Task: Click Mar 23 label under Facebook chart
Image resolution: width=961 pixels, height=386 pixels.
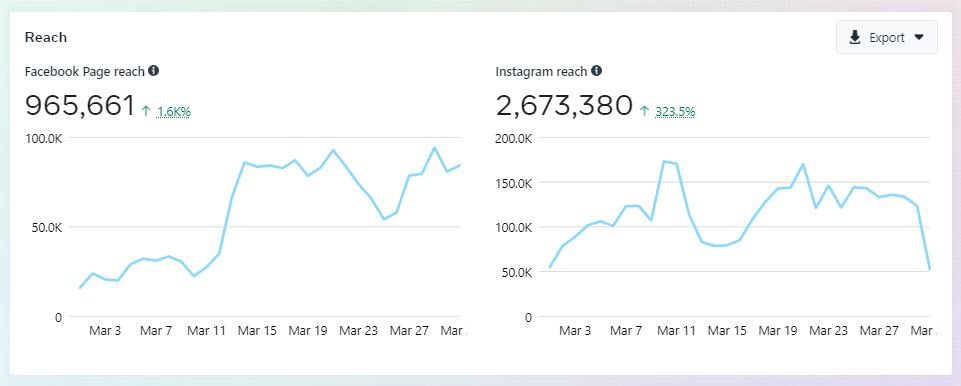Action: point(359,331)
